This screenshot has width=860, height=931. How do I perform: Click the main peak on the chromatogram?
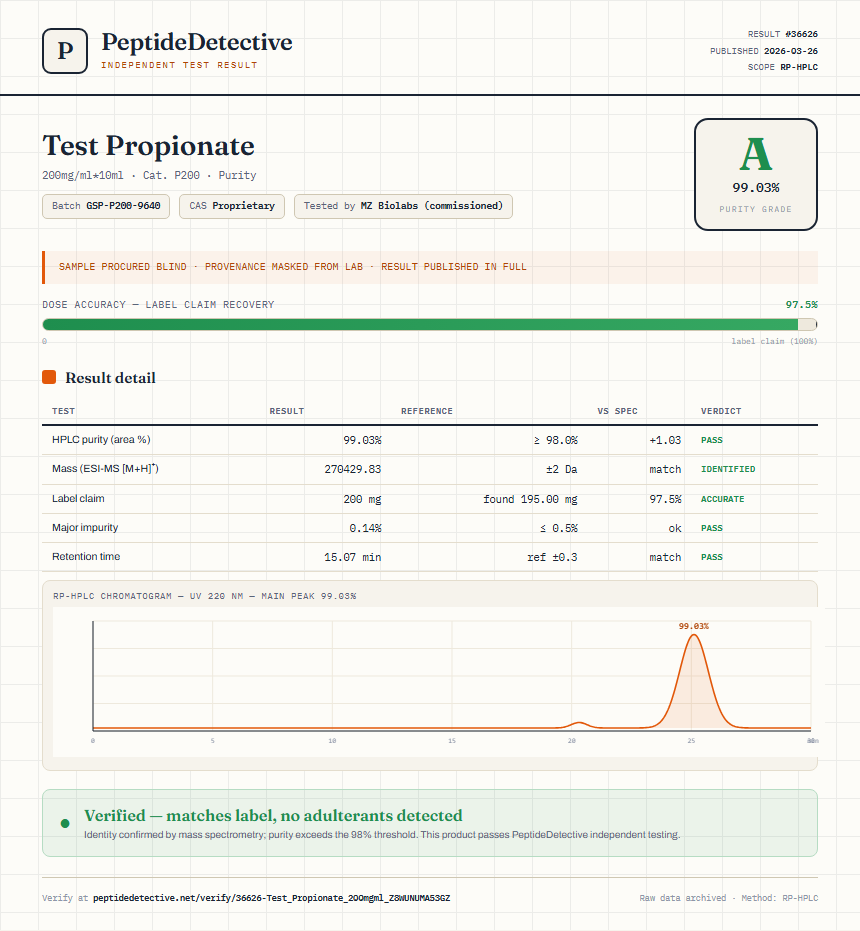point(693,683)
